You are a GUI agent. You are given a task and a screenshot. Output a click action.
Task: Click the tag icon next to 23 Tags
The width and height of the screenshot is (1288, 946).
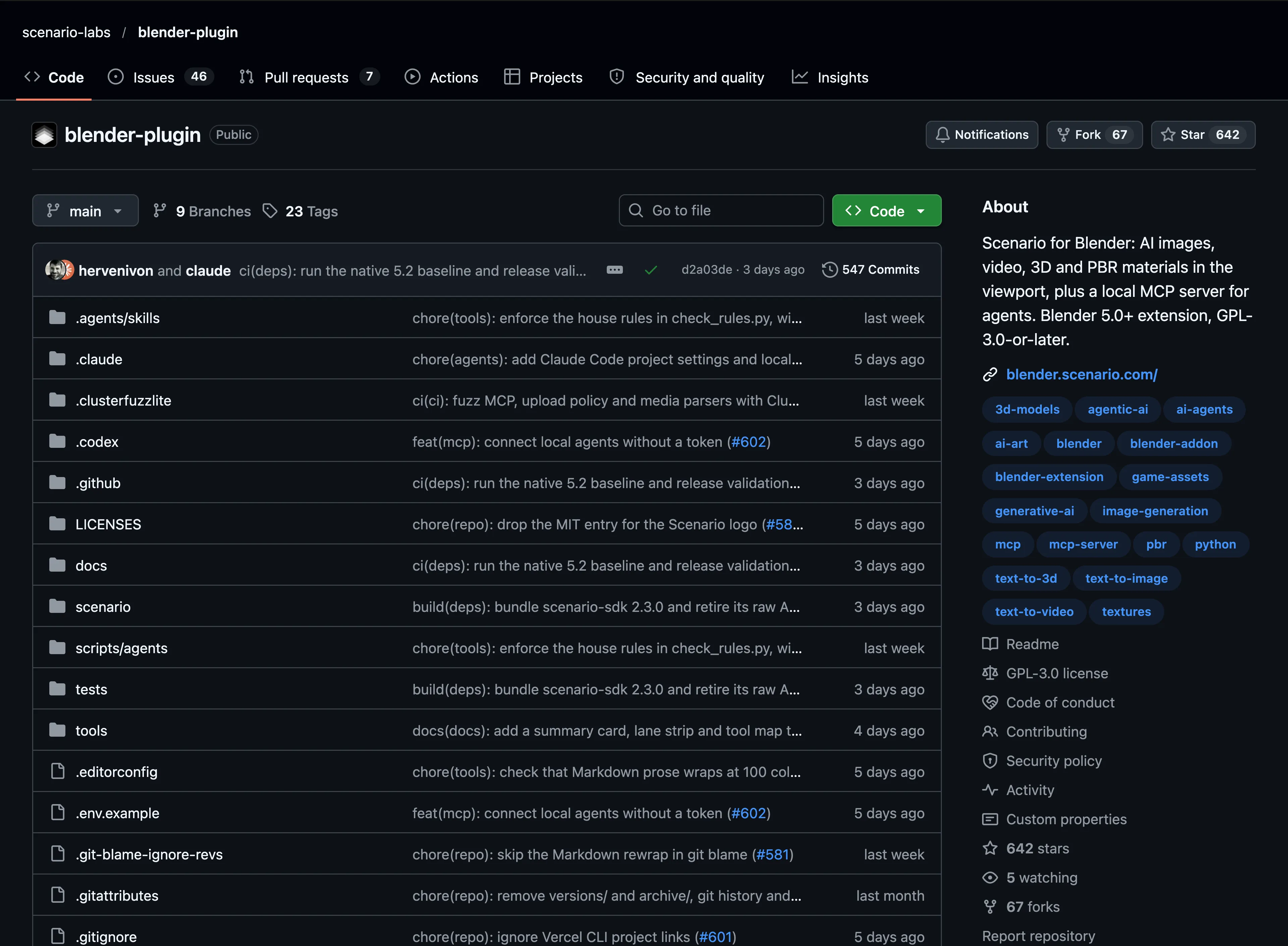point(270,211)
